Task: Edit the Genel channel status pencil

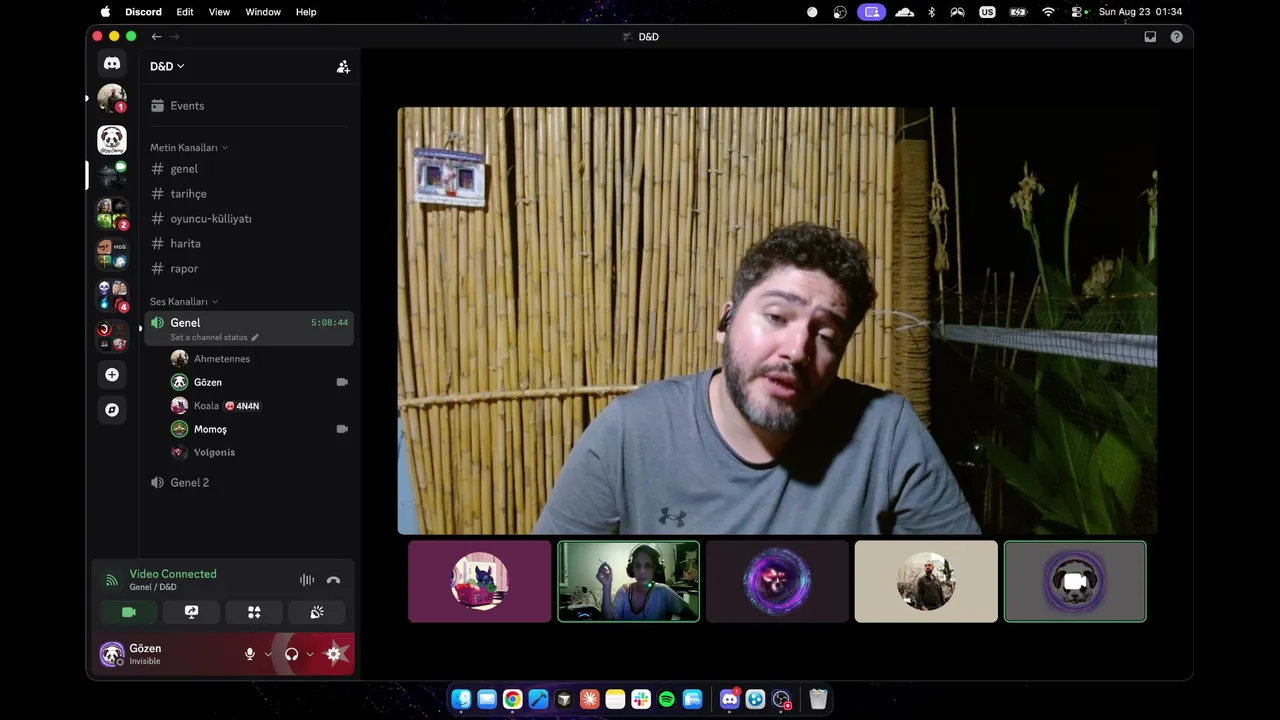Action: pos(255,338)
